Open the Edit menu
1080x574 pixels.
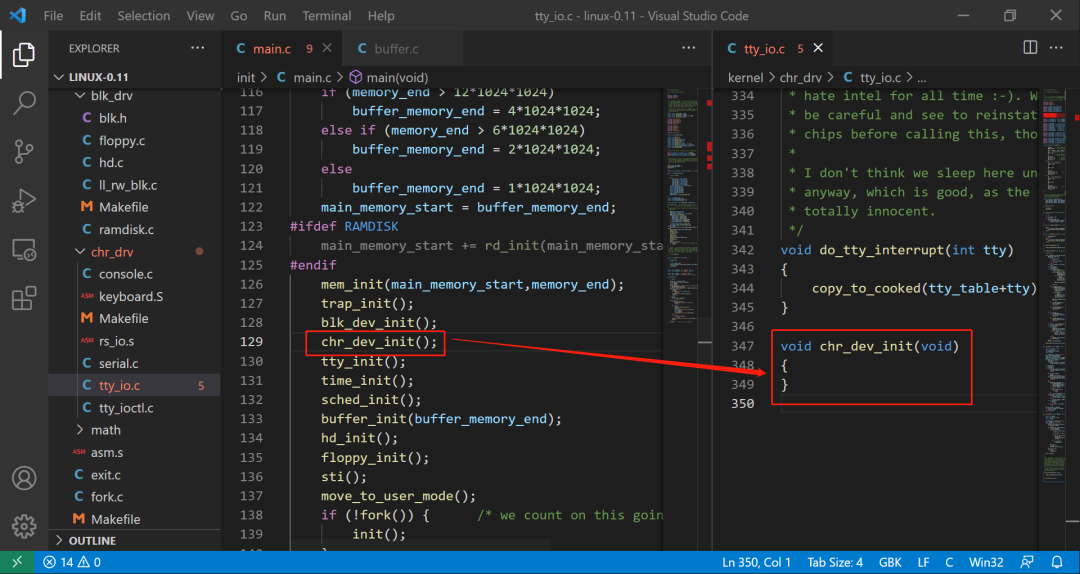click(x=90, y=15)
